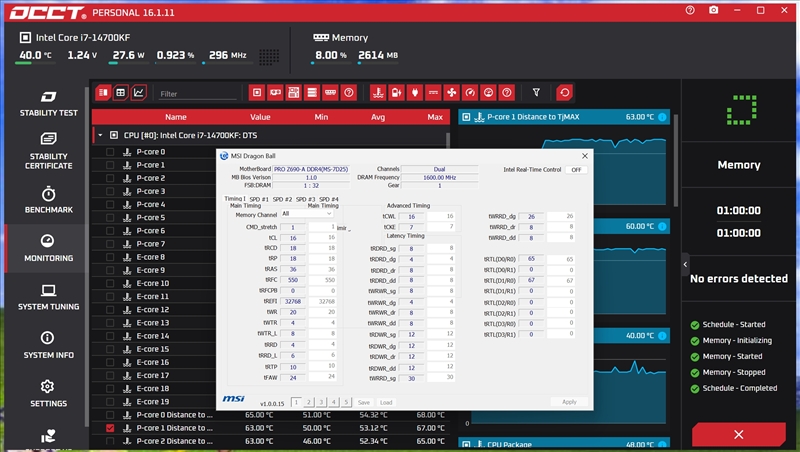Select the 'E-core 10' sensor row
The height and width of the screenshot is (452, 800).
tap(154, 283)
